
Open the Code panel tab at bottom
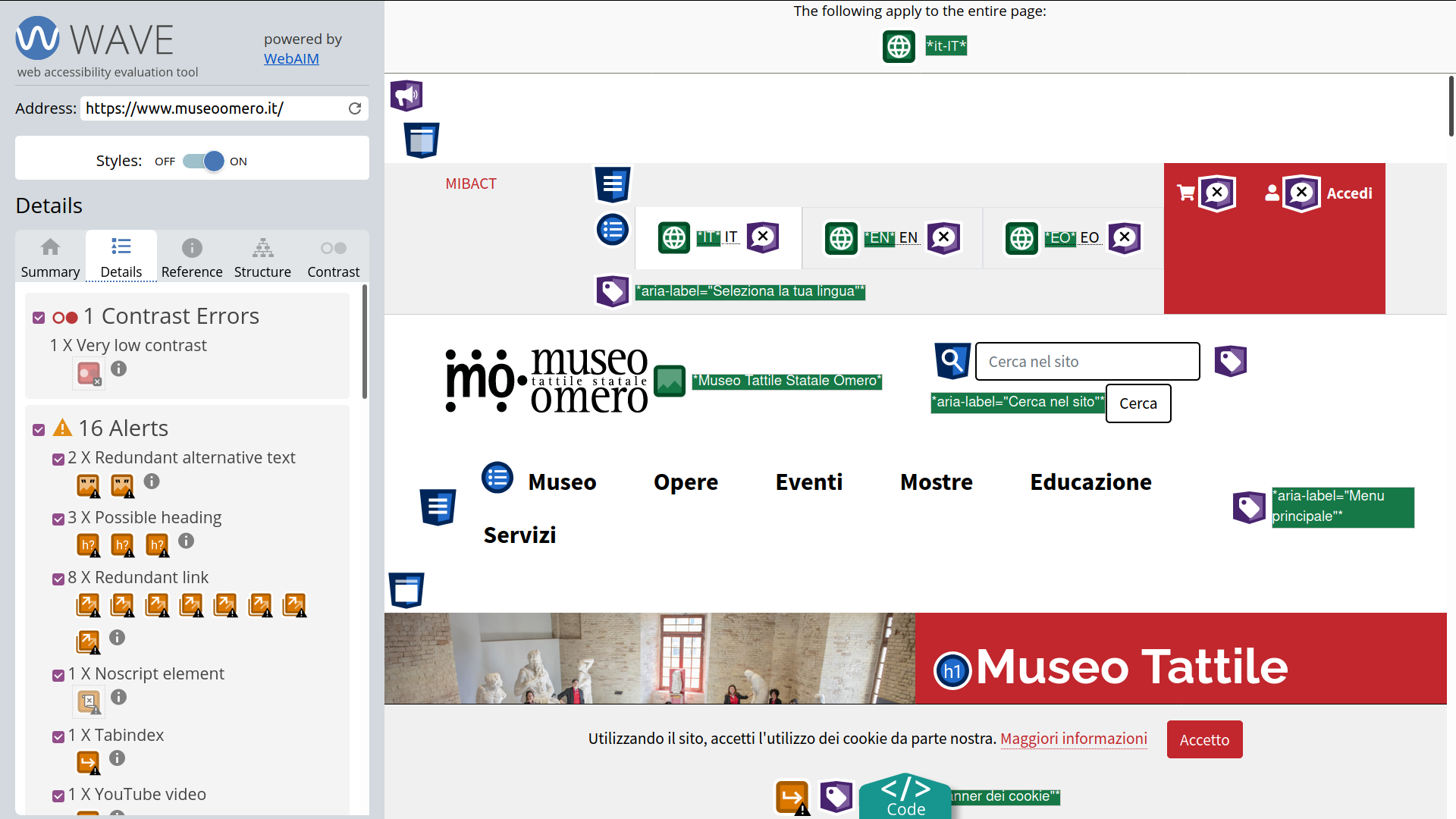(x=905, y=796)
